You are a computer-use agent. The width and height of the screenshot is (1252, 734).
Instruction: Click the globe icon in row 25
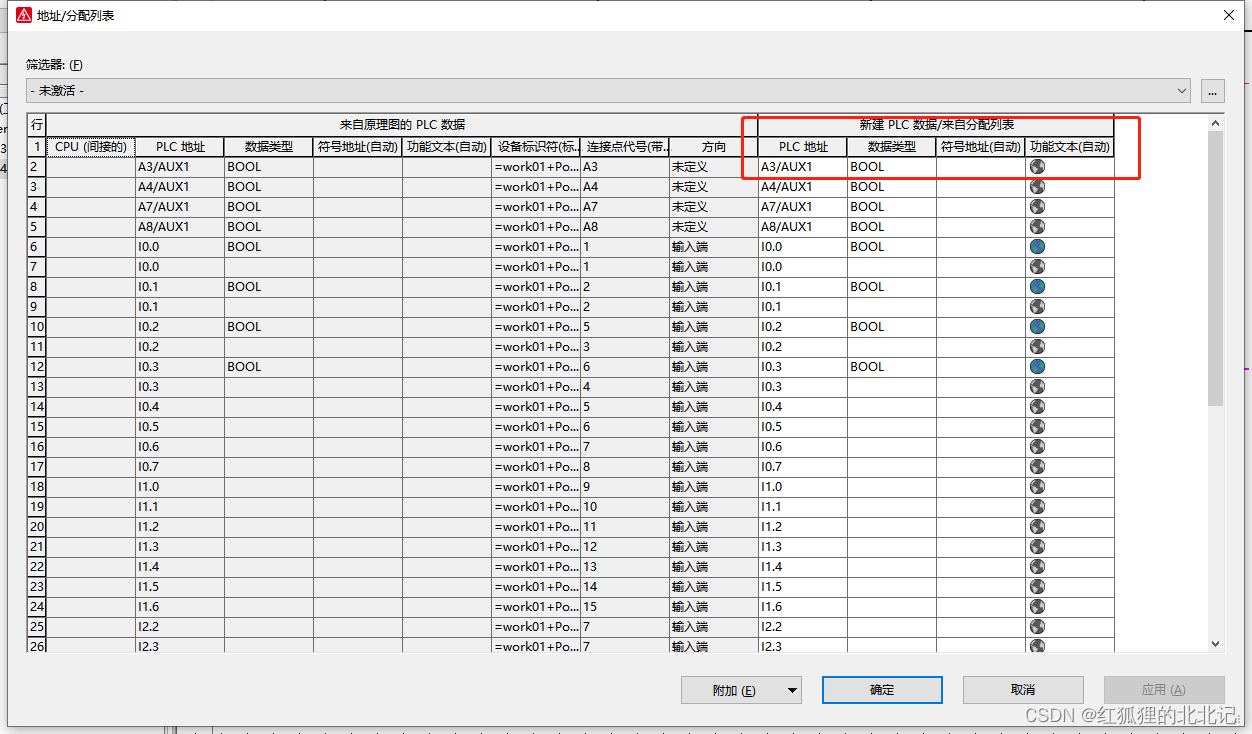tap(1037, 627)
